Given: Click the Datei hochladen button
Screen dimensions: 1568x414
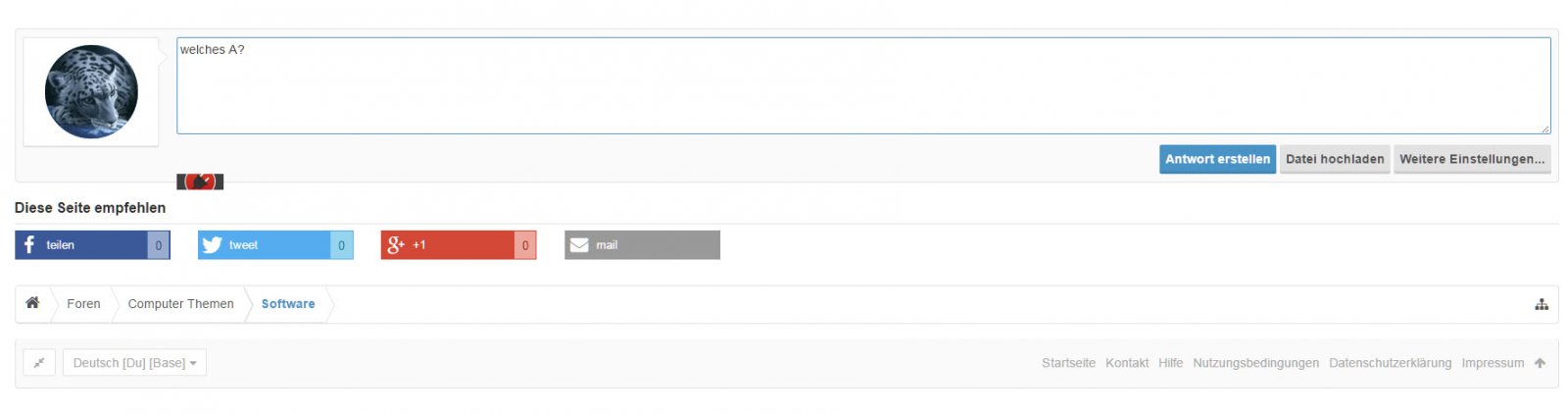Looking at the screenshot, I should tap(1335, 159).
